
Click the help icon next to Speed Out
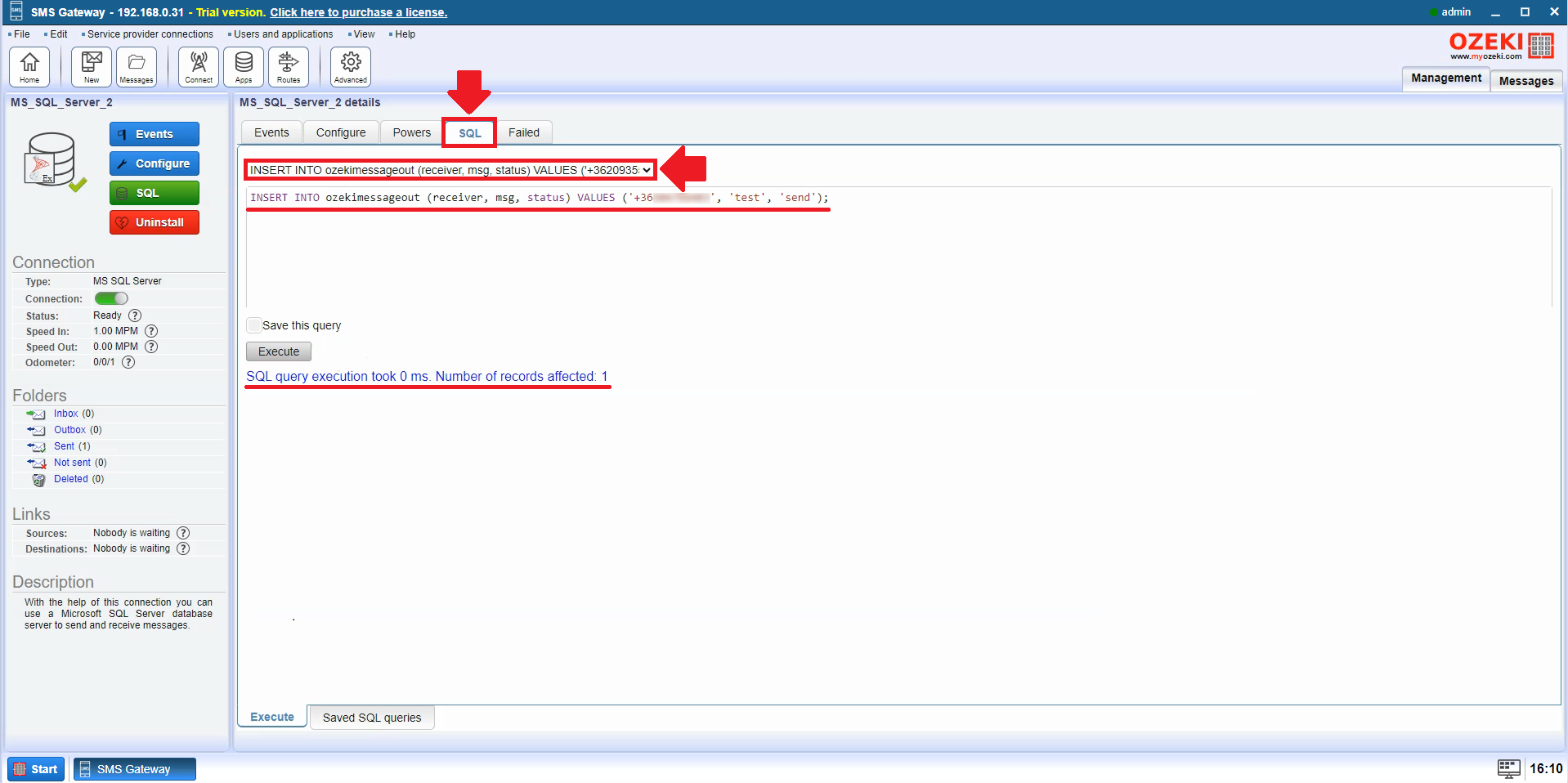coord(151,347)
